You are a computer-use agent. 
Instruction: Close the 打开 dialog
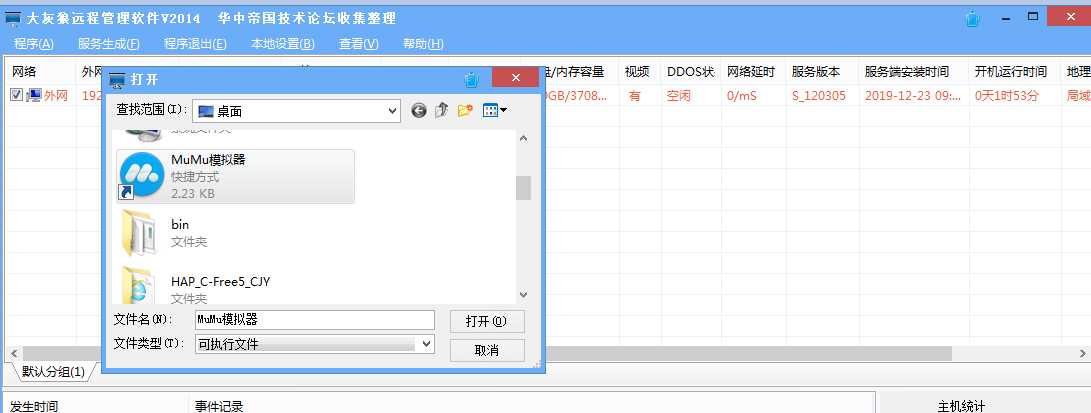click(515, 78)
